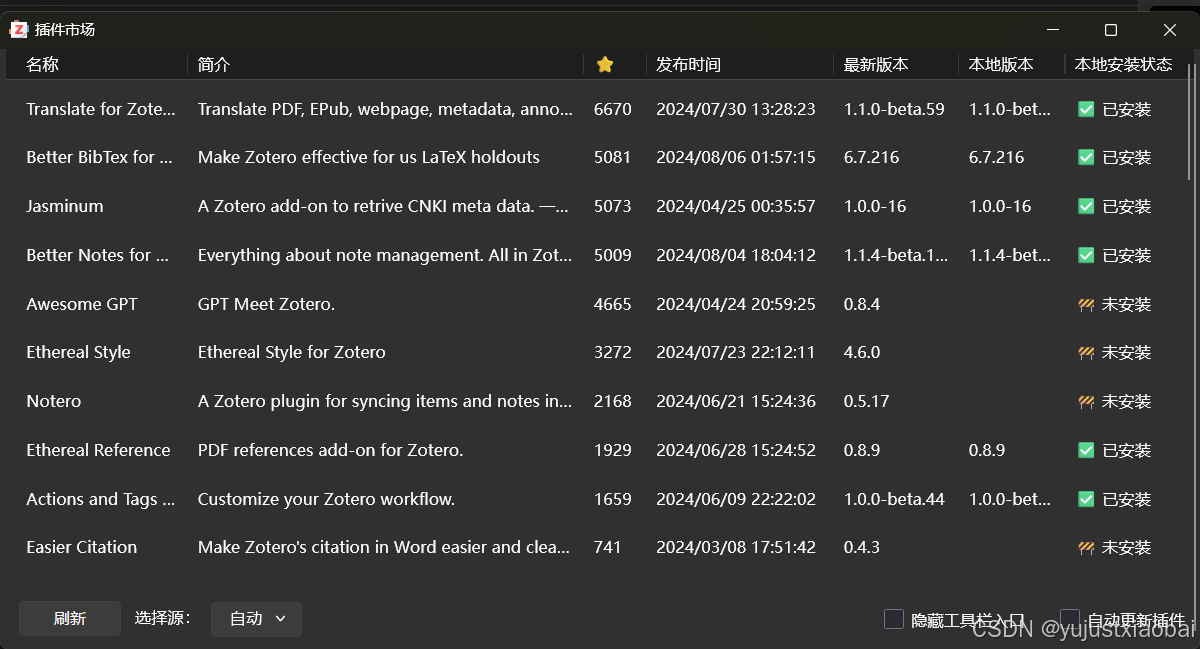Click latest version 1.0.0-beta.44

coord(894,499)
